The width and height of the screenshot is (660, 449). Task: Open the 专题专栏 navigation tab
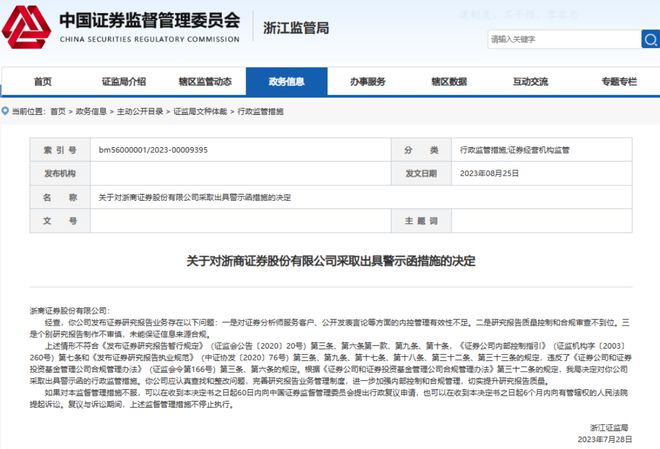click(619, 82)
